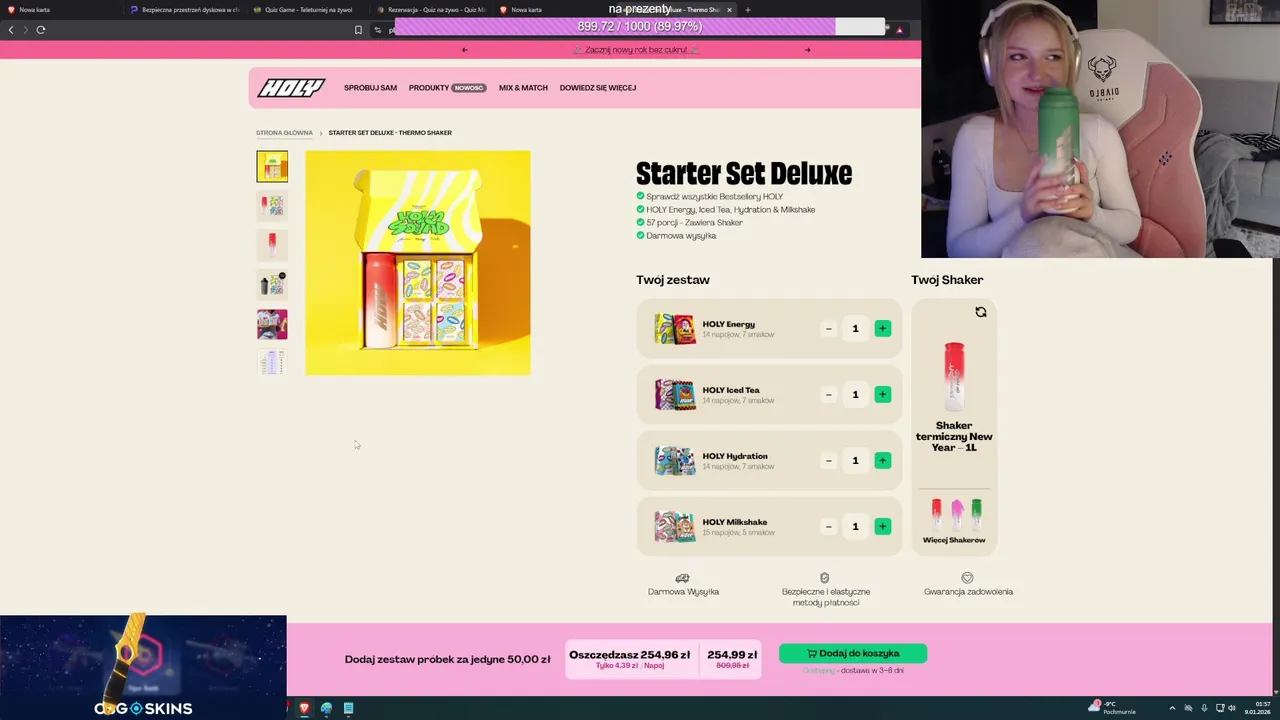Expand hidden system tray icons chevron
Screen dimensions: 1280x720
click(x=1174, y=708)
